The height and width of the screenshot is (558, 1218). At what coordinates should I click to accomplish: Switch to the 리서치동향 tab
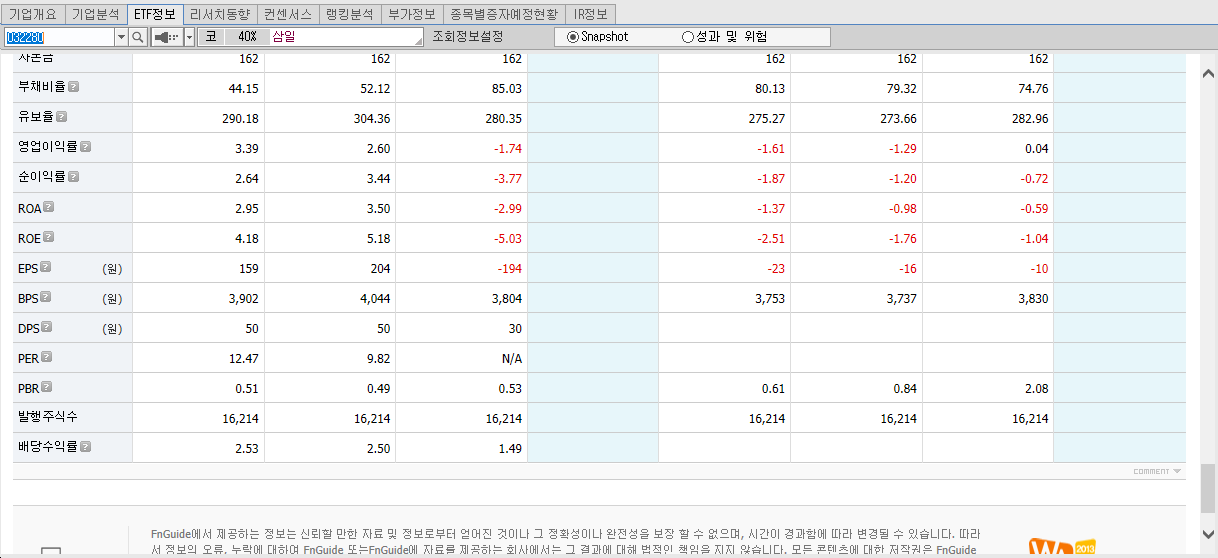pos(219,14)
